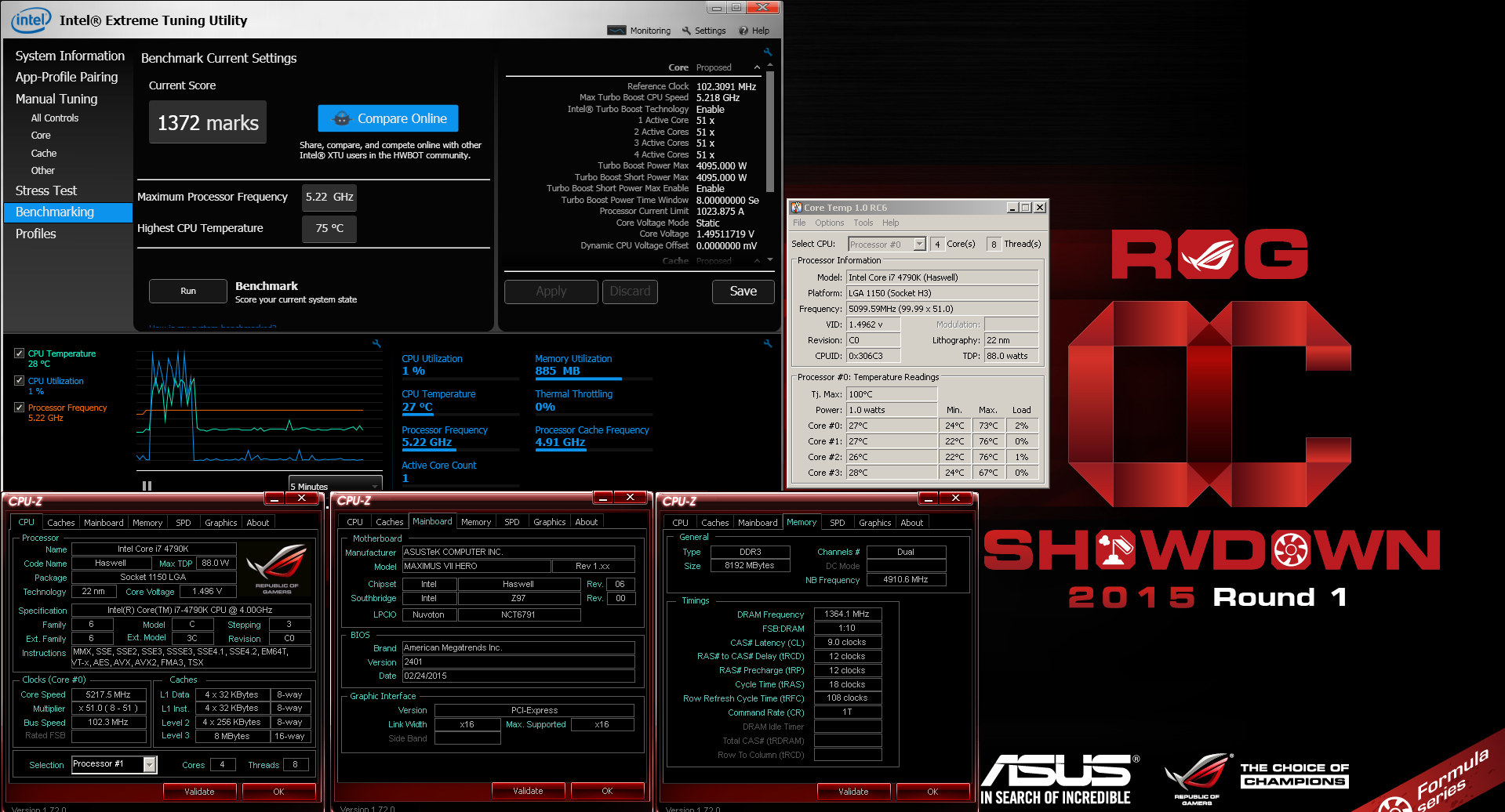Select Core under Manual Tuning

pyautogui.click(x=41, y=136)
